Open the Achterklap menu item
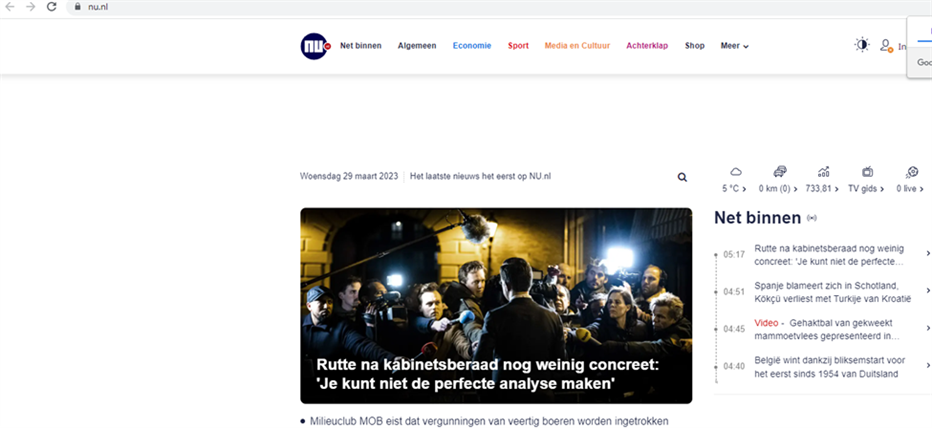This screenshot has height=428, width=932. pyautogui.click(x=647, y=46)
